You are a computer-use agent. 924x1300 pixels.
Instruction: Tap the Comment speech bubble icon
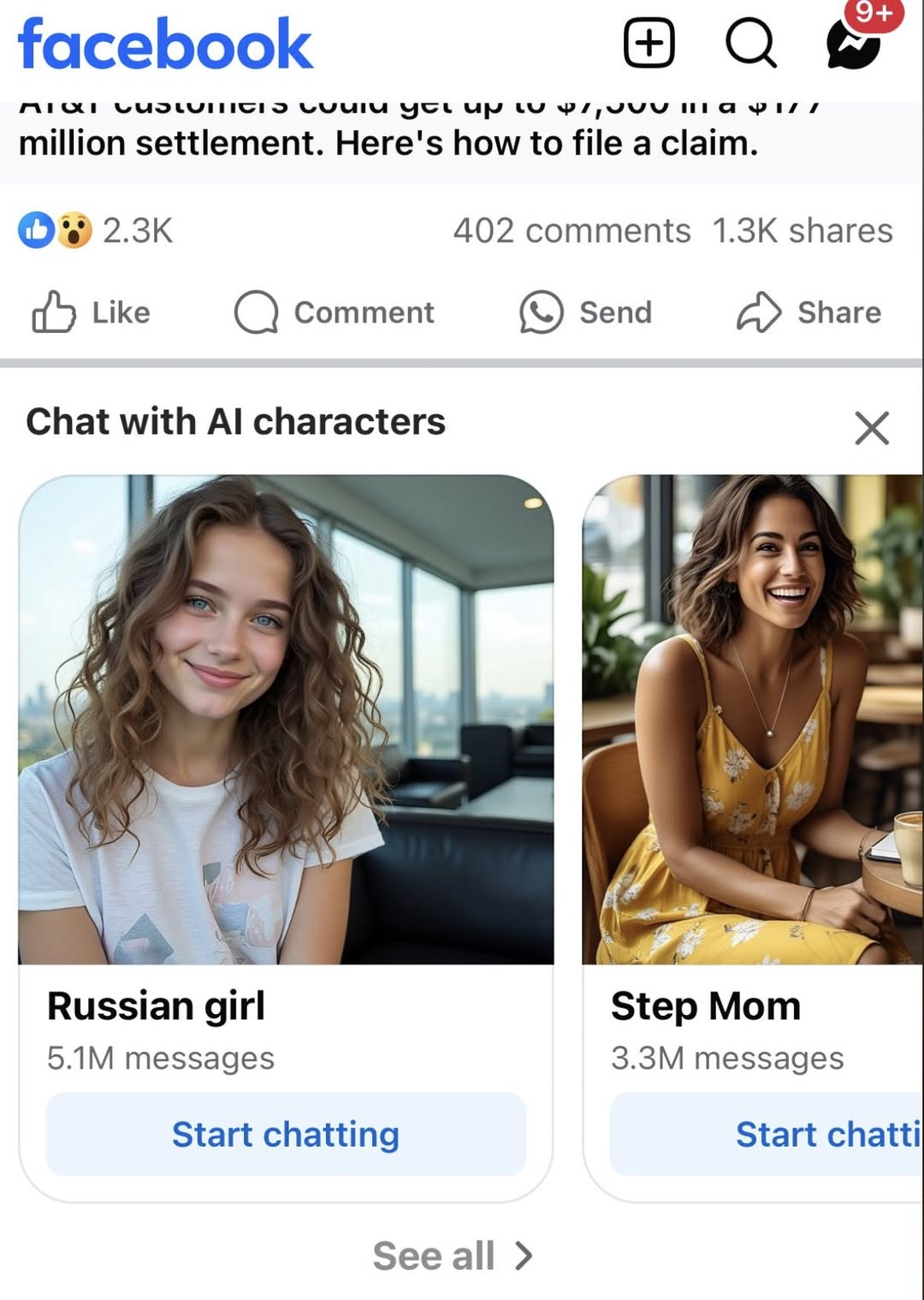[x=257, y=312]
